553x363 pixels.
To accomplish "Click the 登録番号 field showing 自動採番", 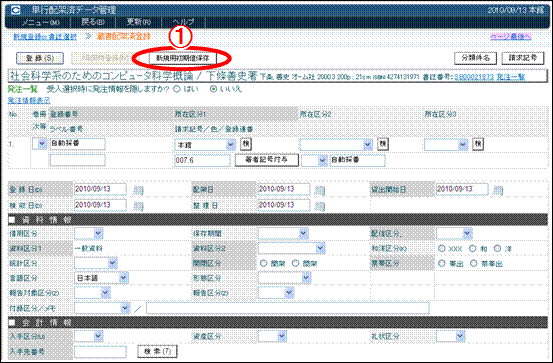I will (78, 144).
